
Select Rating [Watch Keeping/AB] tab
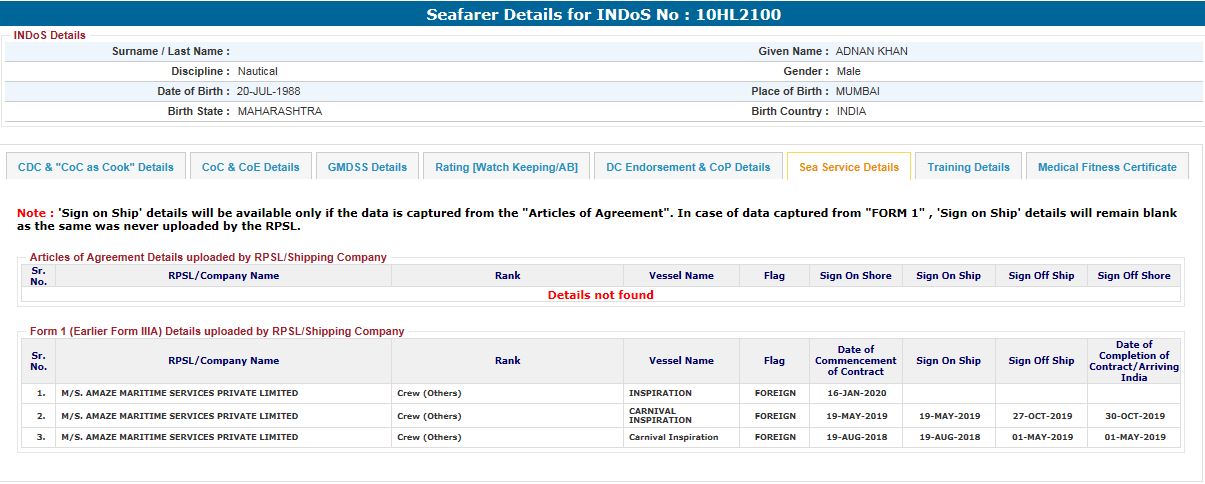[x=506, y=167]
